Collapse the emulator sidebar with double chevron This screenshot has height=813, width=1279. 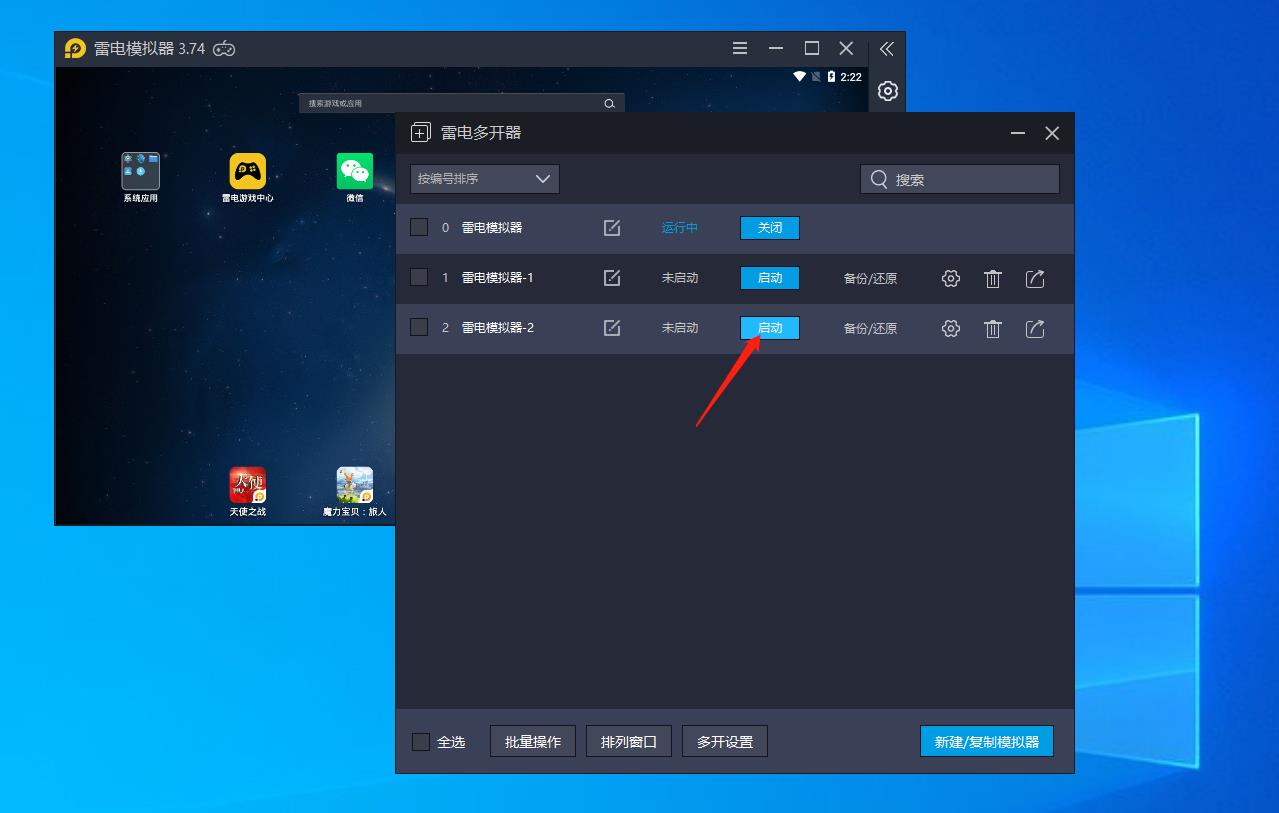coord(887,49)
